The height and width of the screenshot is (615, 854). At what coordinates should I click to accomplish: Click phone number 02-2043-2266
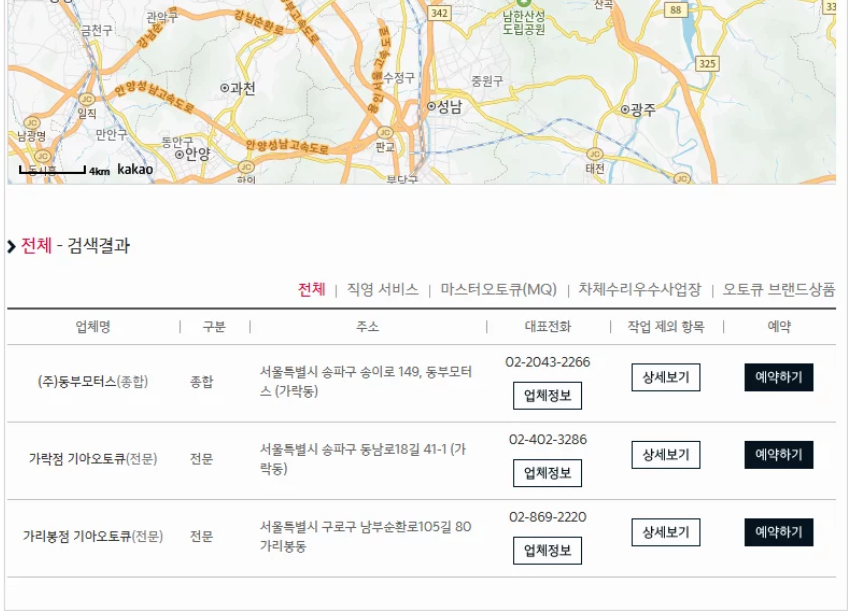(x=547, y=362)
